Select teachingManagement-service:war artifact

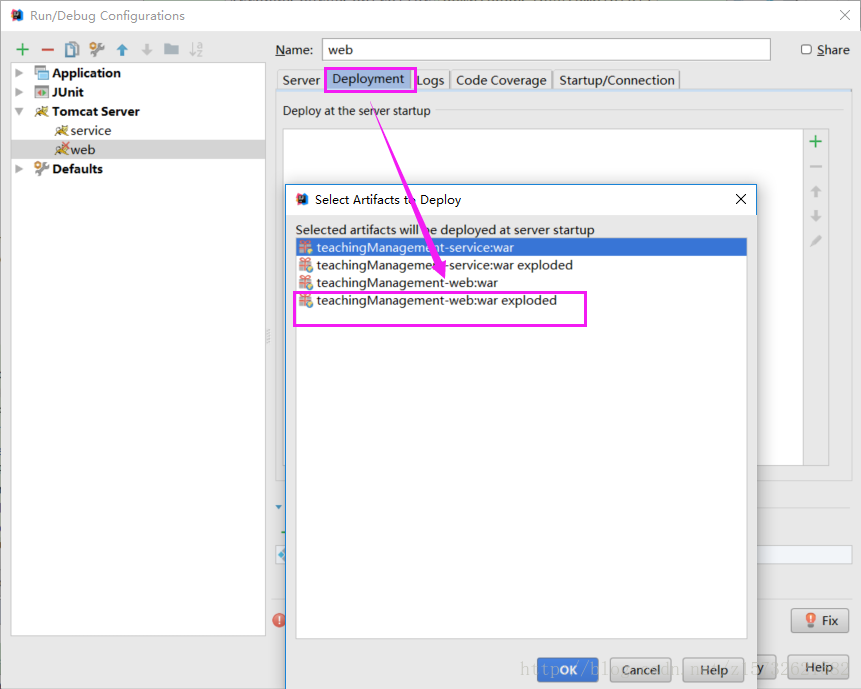(521, 248)
